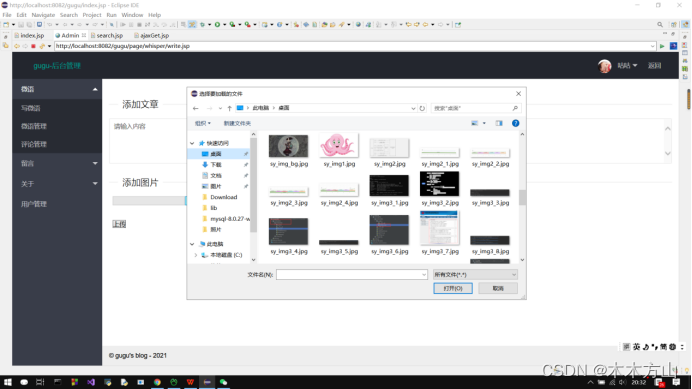Open the file type filter 所有文件(*.*) dropdown

(475, 275)
